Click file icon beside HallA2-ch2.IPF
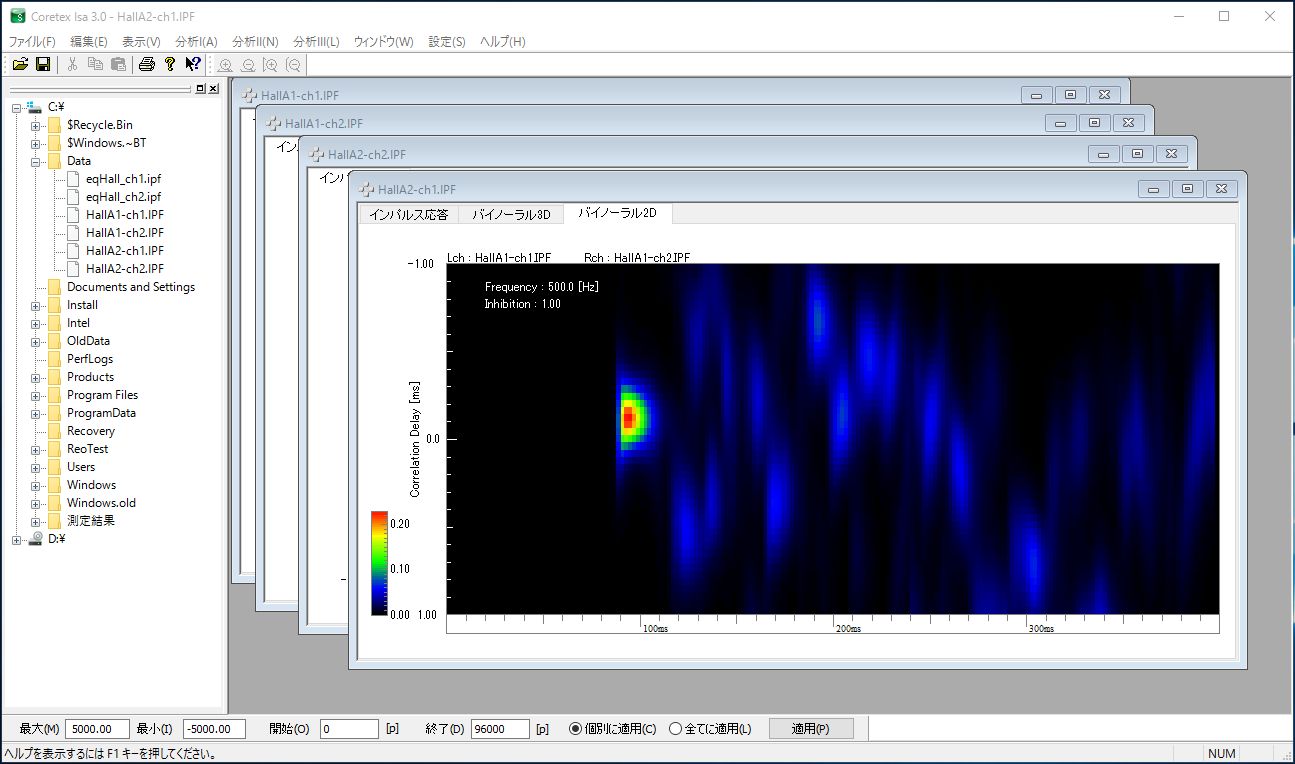1295x764 pixels. pyautogui.click(x=73, y=269)
